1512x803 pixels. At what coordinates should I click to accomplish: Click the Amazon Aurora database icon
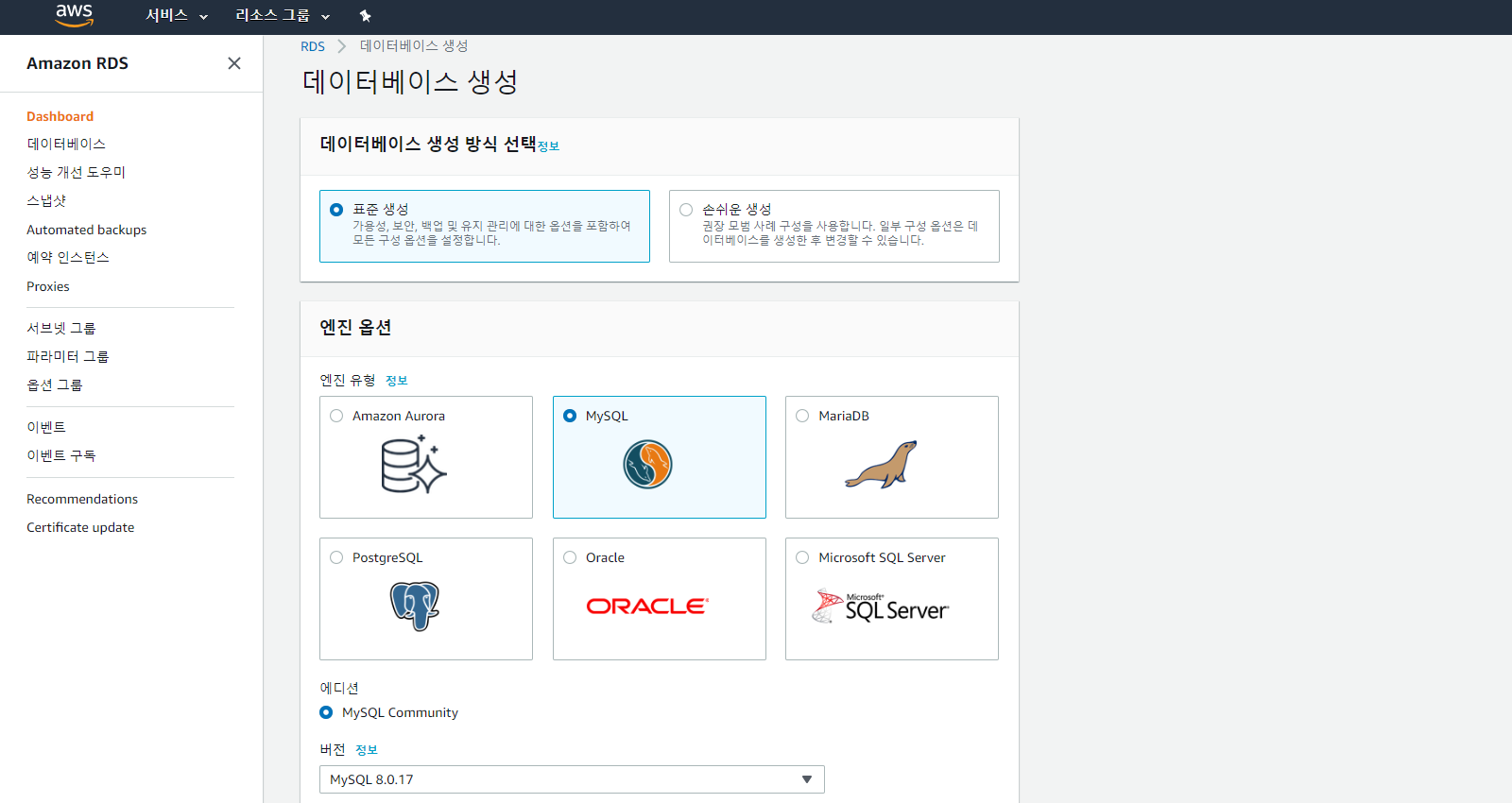coord(414,464)
